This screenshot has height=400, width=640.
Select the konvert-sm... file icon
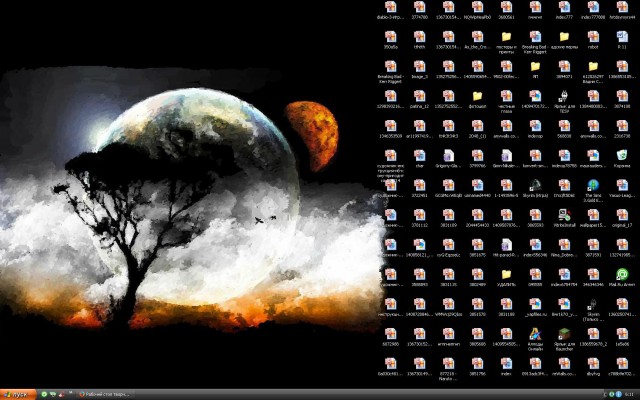pyautogui.click(x=535, y=156)
